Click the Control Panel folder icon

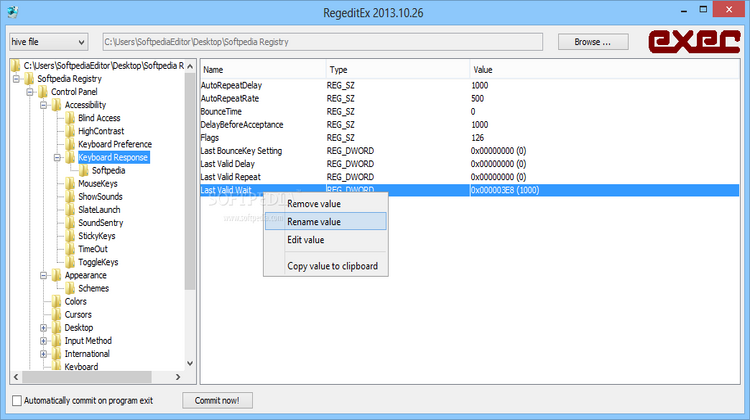point(43,92)
